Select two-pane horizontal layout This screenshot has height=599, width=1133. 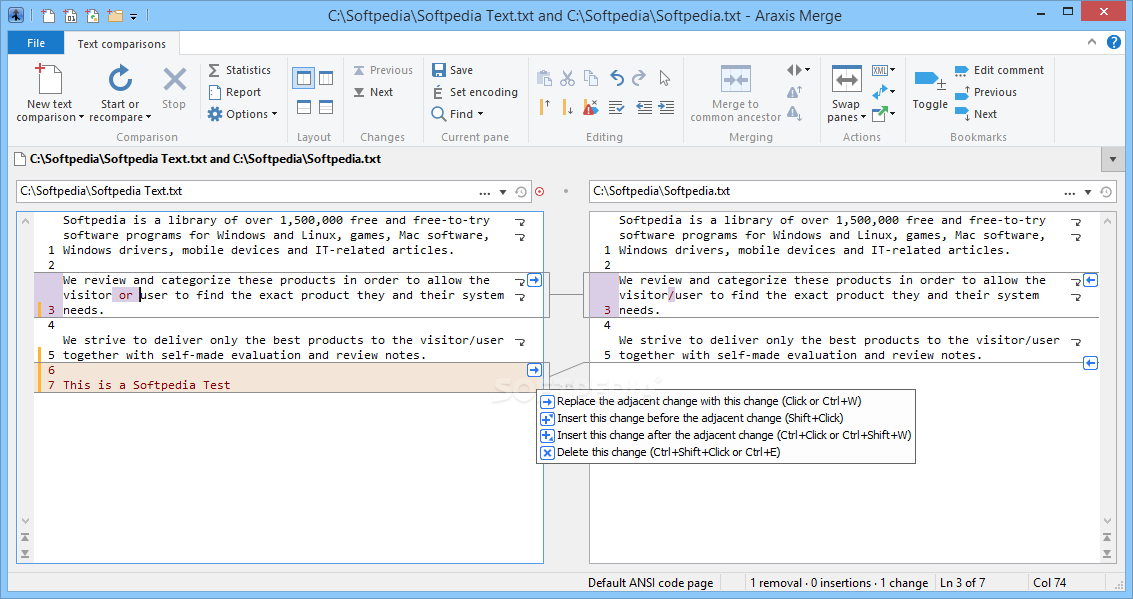click(303, 107)
